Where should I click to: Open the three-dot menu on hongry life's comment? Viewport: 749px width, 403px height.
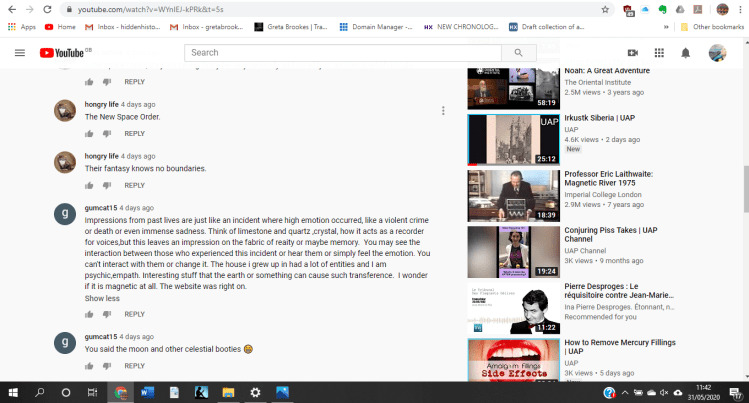pyautogui.click(x=443, y=110)
